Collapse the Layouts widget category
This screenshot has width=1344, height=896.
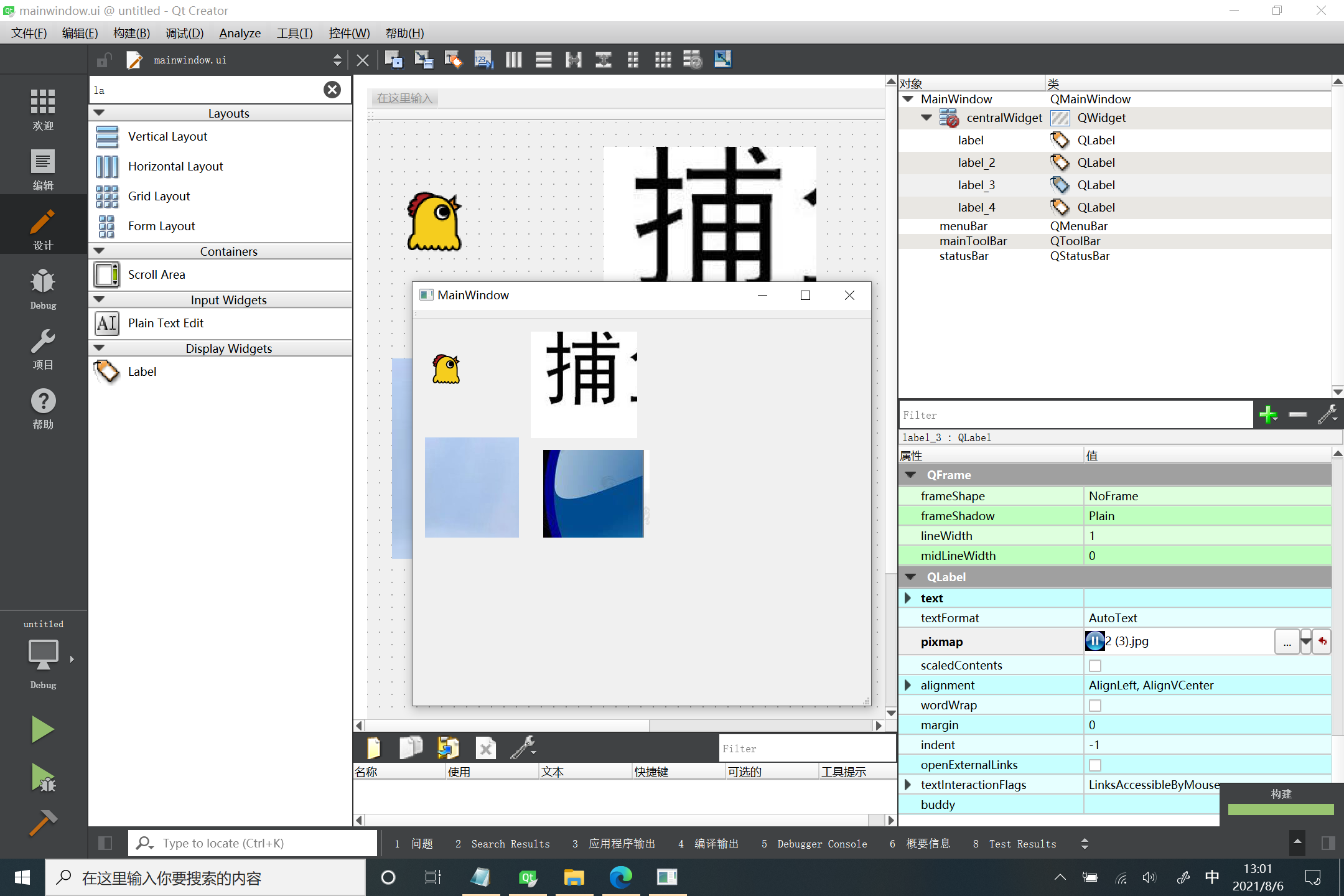99,113
